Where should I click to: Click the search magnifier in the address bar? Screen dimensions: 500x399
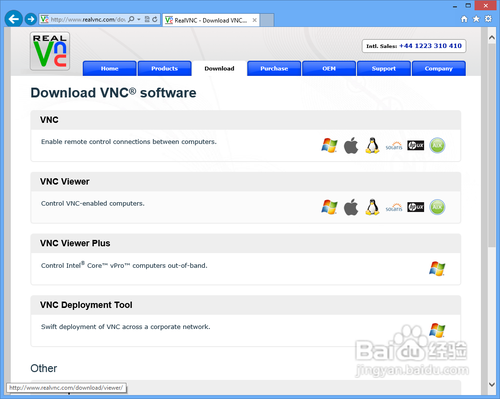tap(131, 19)
